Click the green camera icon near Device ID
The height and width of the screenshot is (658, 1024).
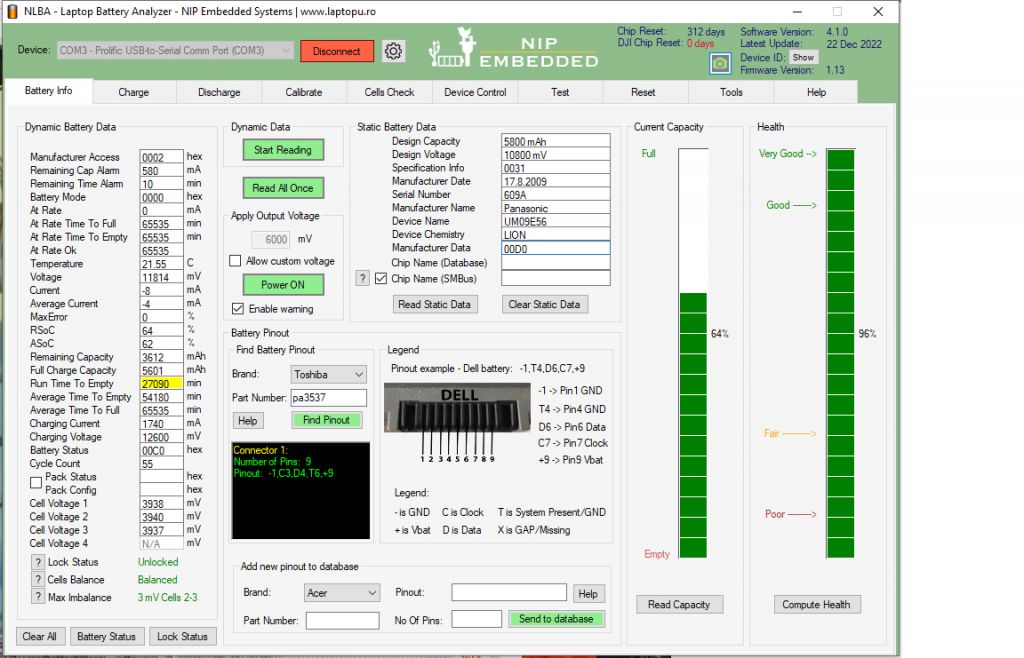click(720, 63)
